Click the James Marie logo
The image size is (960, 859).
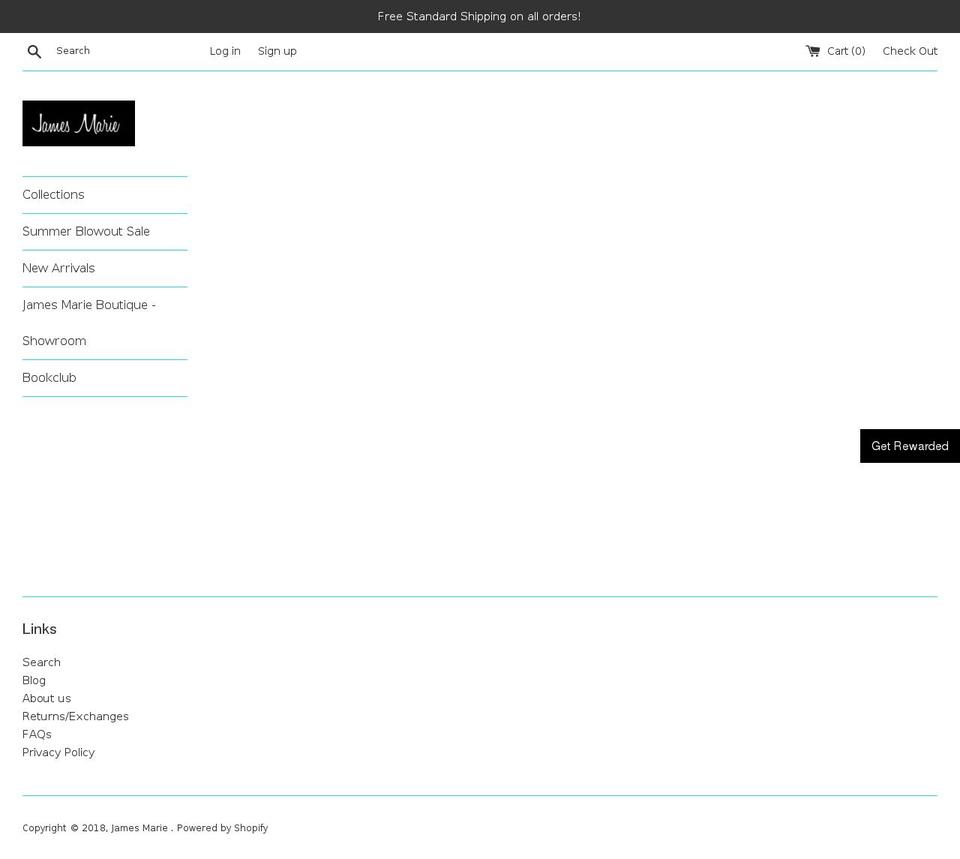click(78, 123)
